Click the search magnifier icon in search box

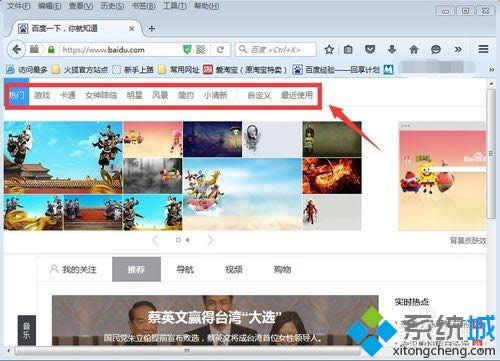(x=243, y=50)
